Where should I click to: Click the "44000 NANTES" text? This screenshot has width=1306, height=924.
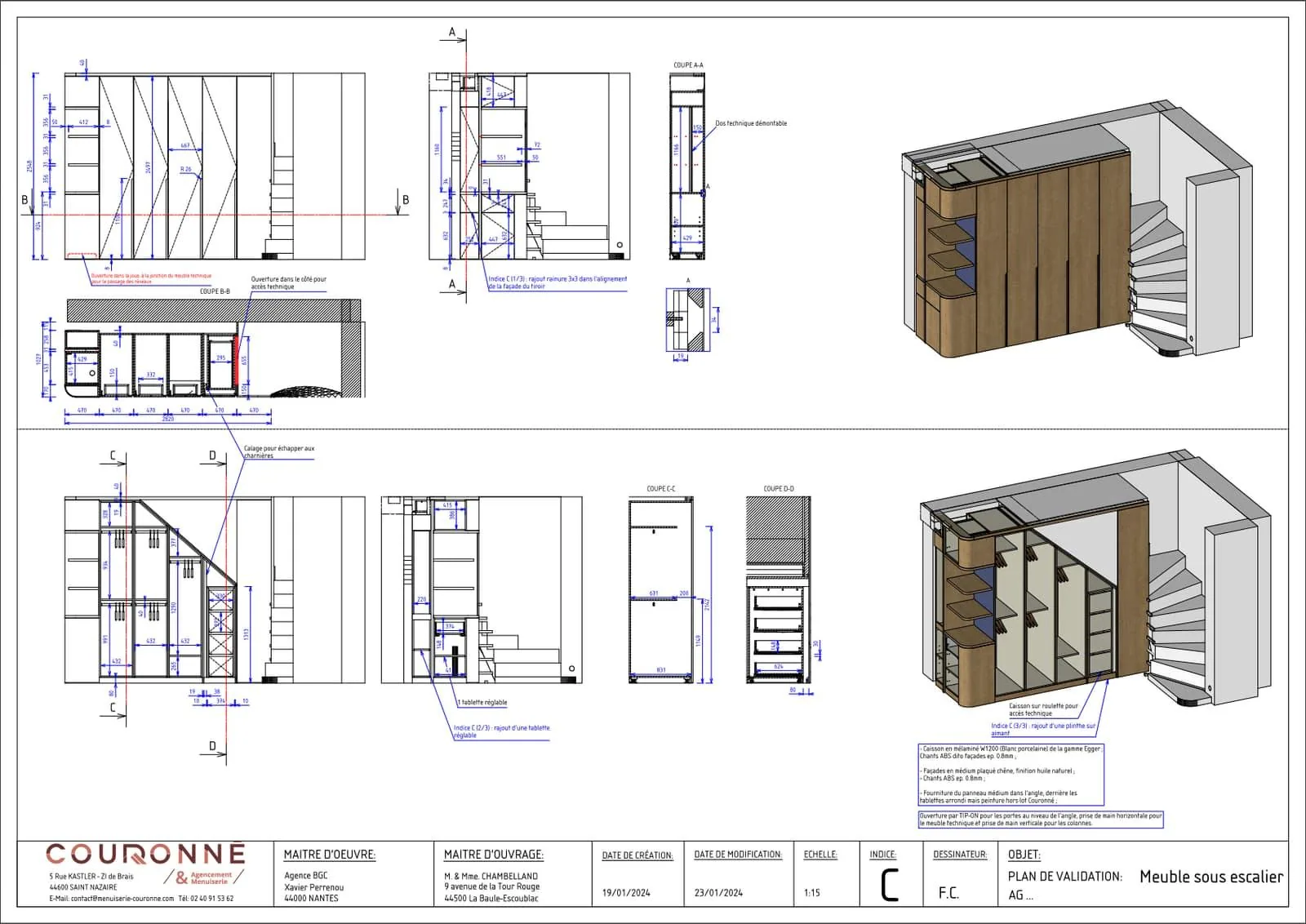tap(311, 898)
